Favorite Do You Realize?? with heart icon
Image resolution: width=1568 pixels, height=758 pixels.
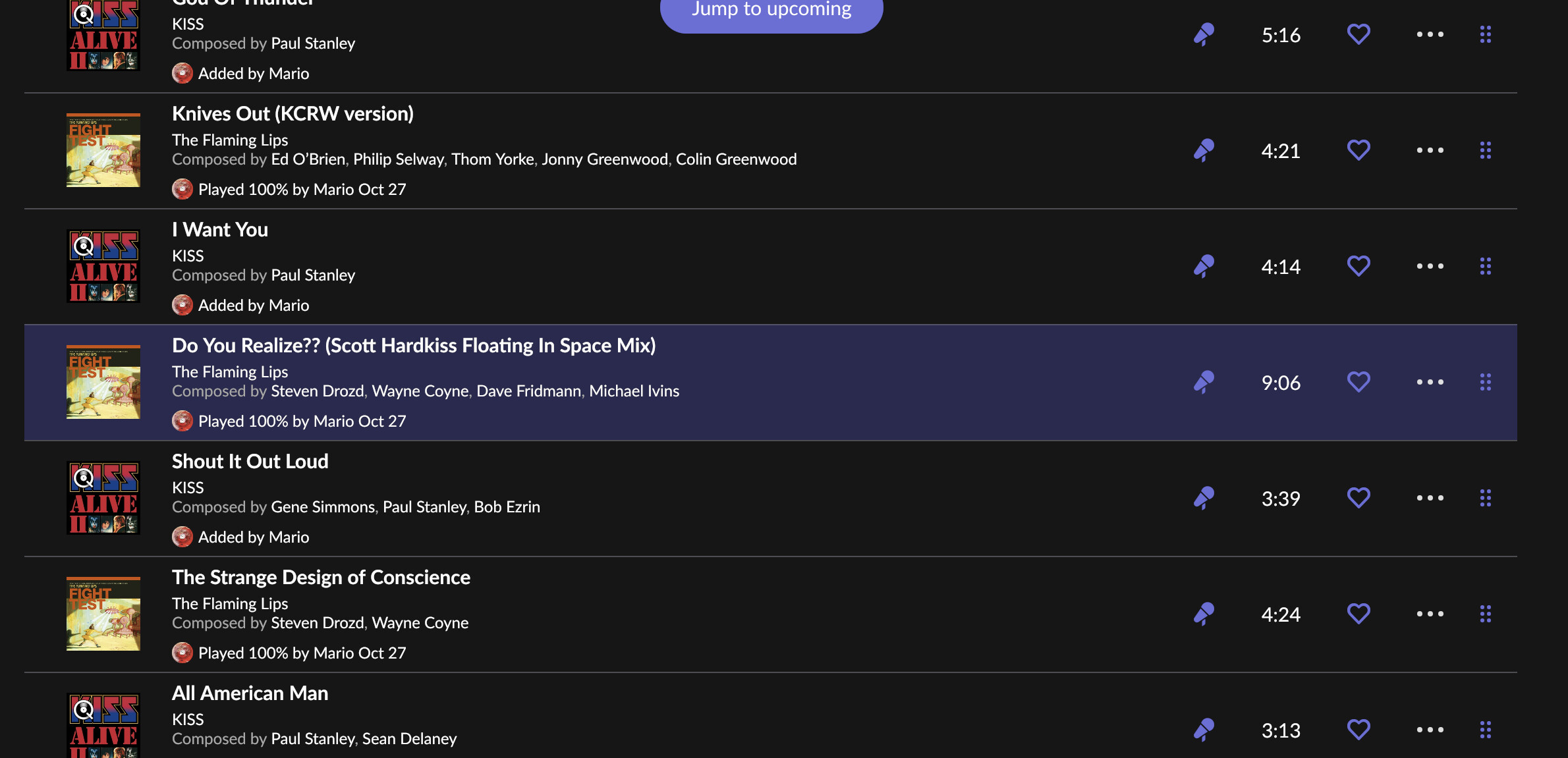tap(1358, 382)
